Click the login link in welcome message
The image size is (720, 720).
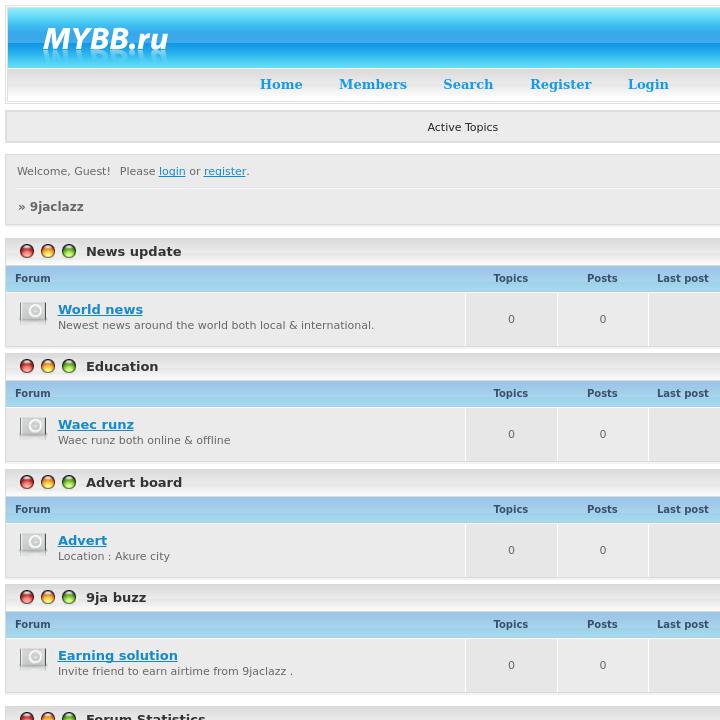[172, 172]
